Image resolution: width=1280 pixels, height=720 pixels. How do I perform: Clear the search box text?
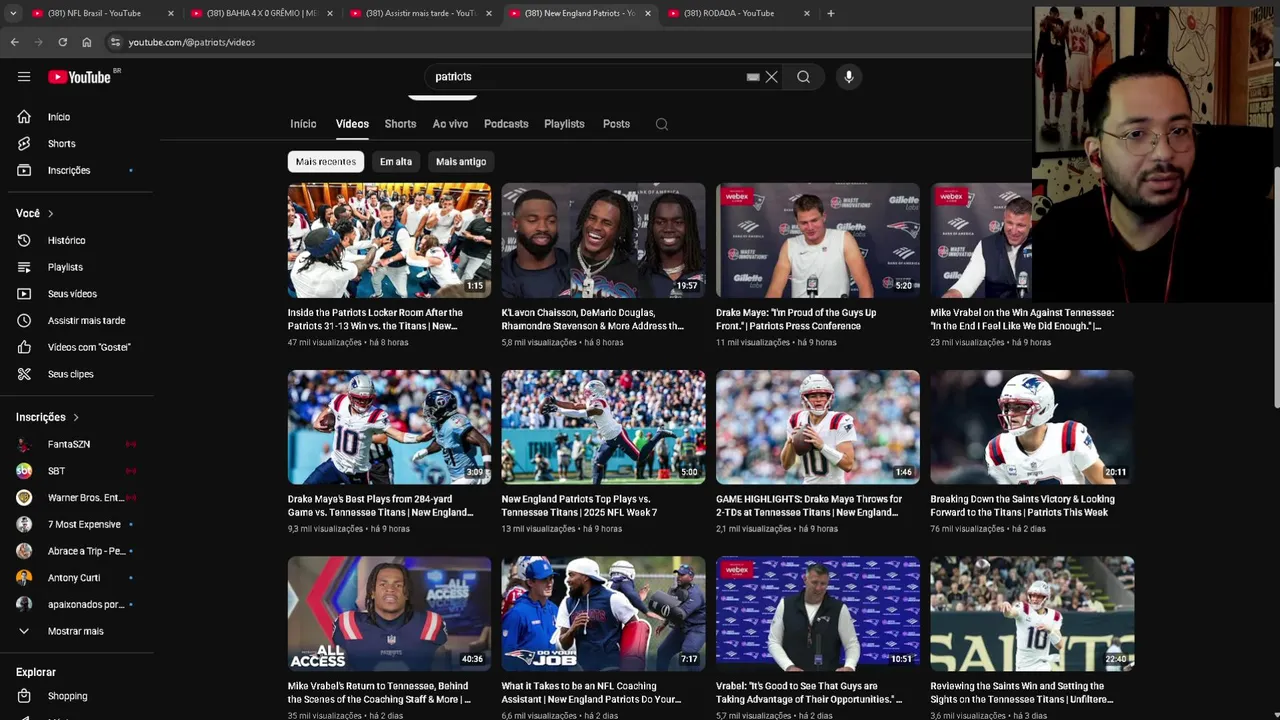click(771, 77)
